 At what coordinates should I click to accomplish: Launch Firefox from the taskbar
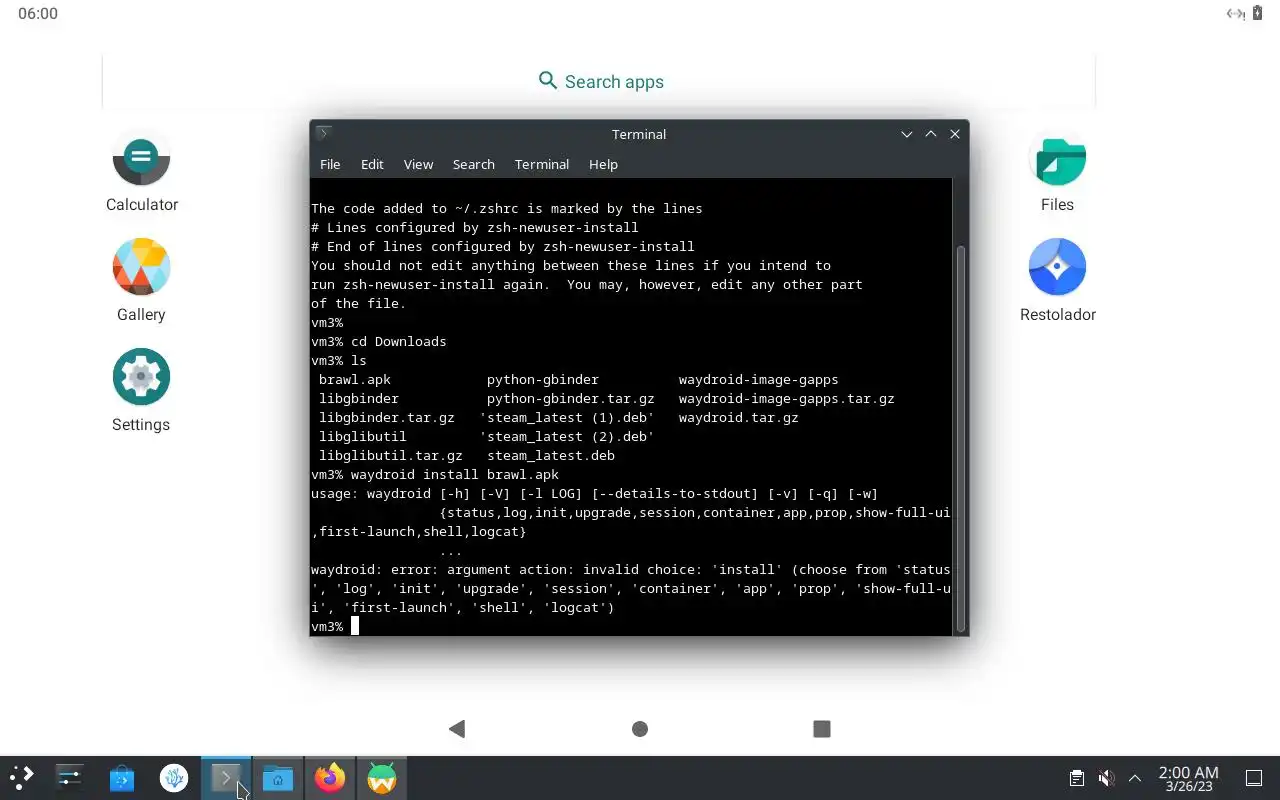tap(330, 778)
